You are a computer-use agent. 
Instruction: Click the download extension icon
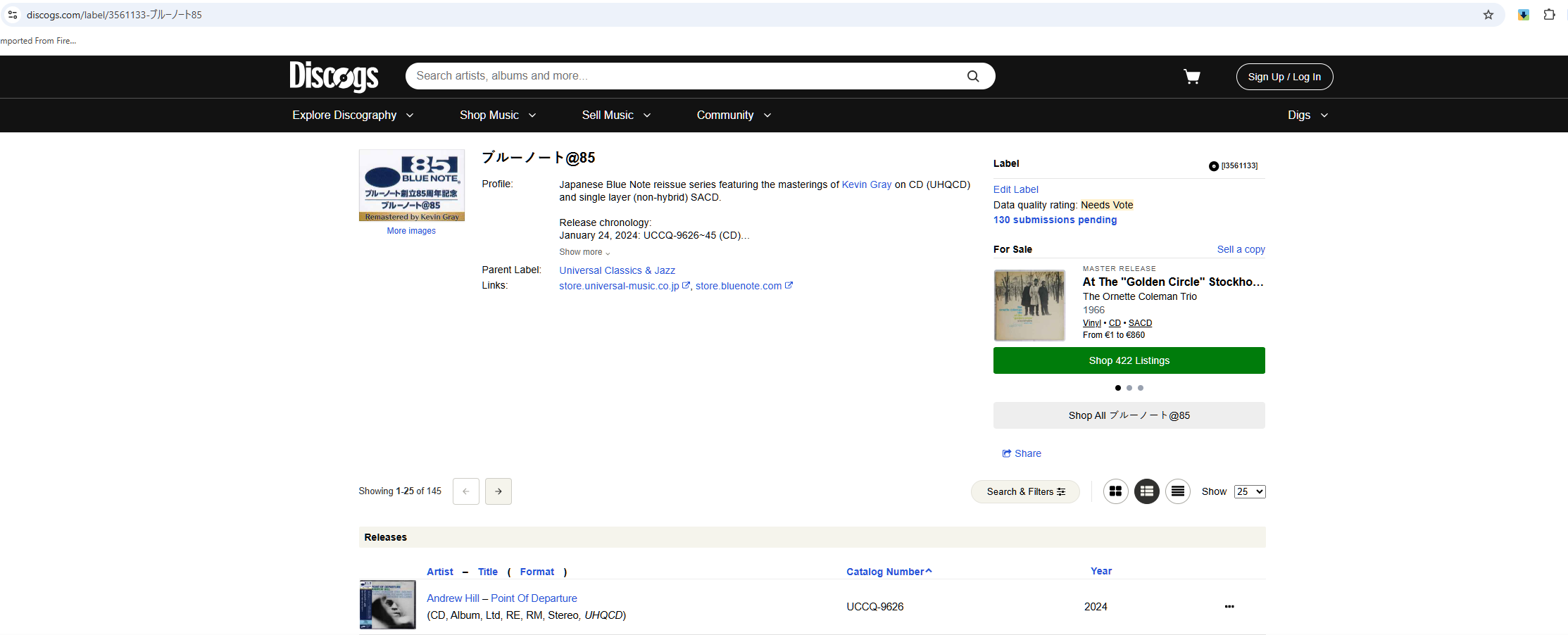[1523, 15]
